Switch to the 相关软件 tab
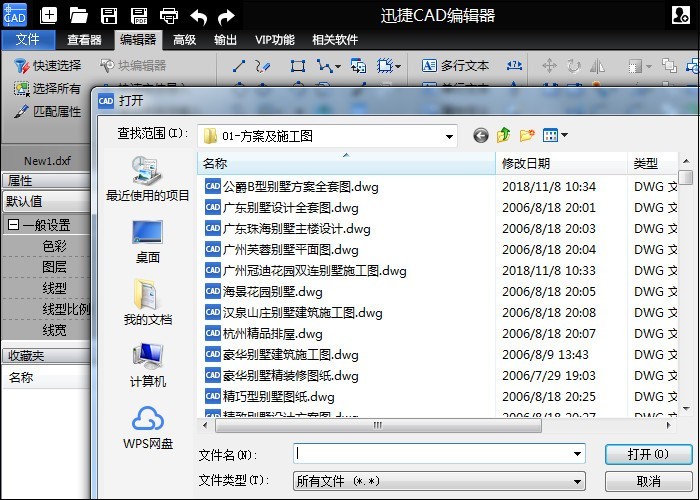This screenshot has height=500, width=700. click(x=335, y=40)
